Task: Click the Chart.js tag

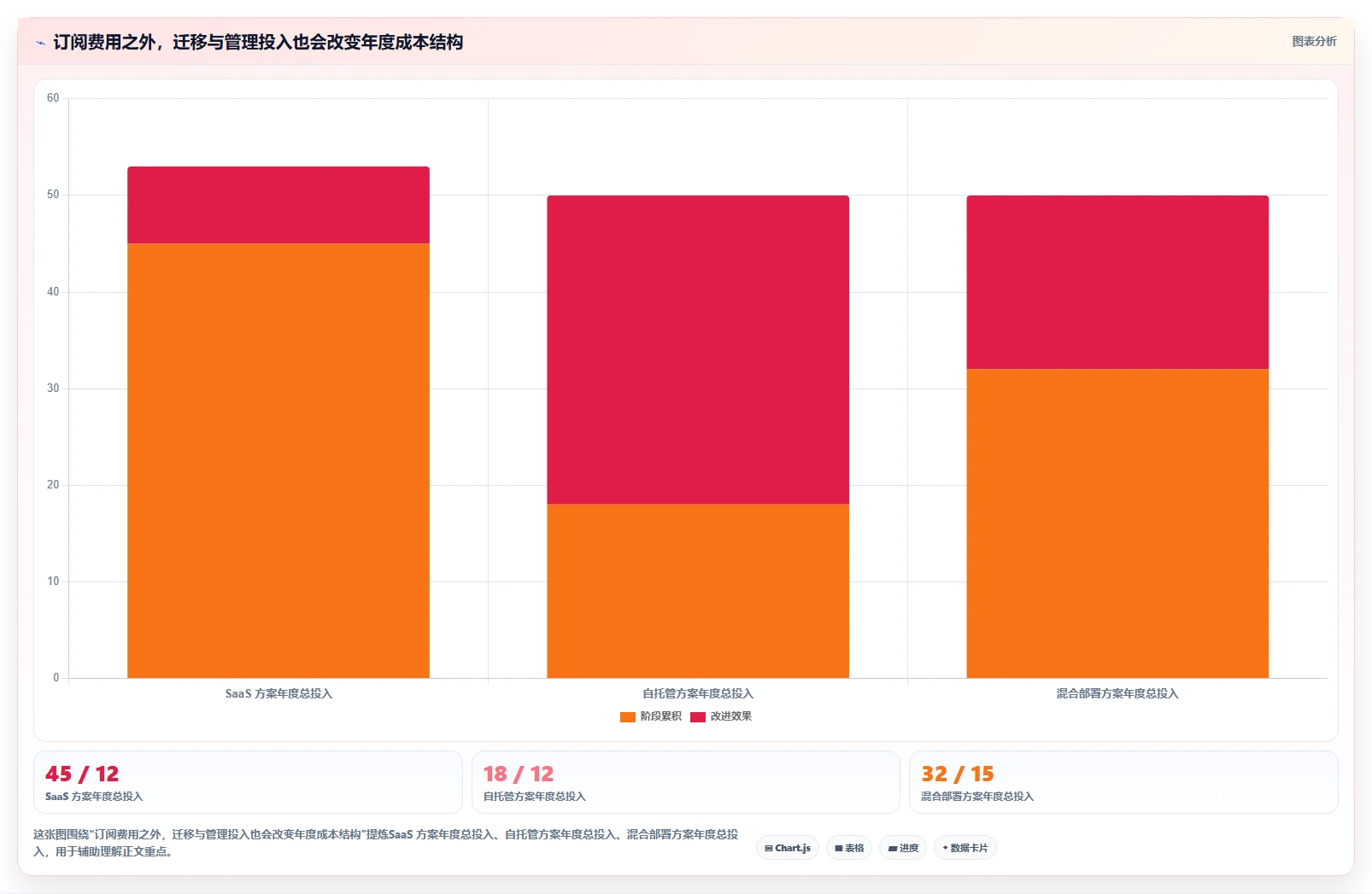Action: coord(788,848)
